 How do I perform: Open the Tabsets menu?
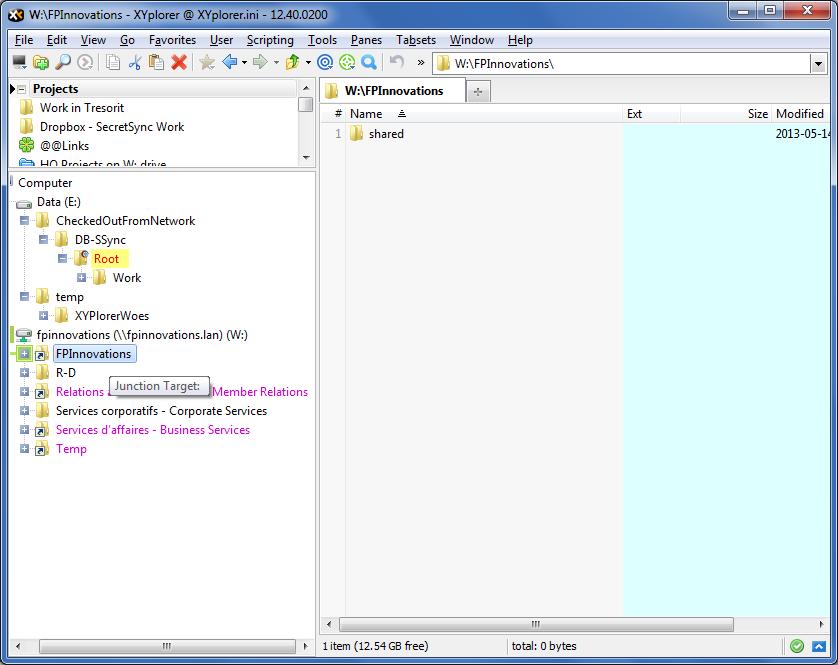(415, 40)
